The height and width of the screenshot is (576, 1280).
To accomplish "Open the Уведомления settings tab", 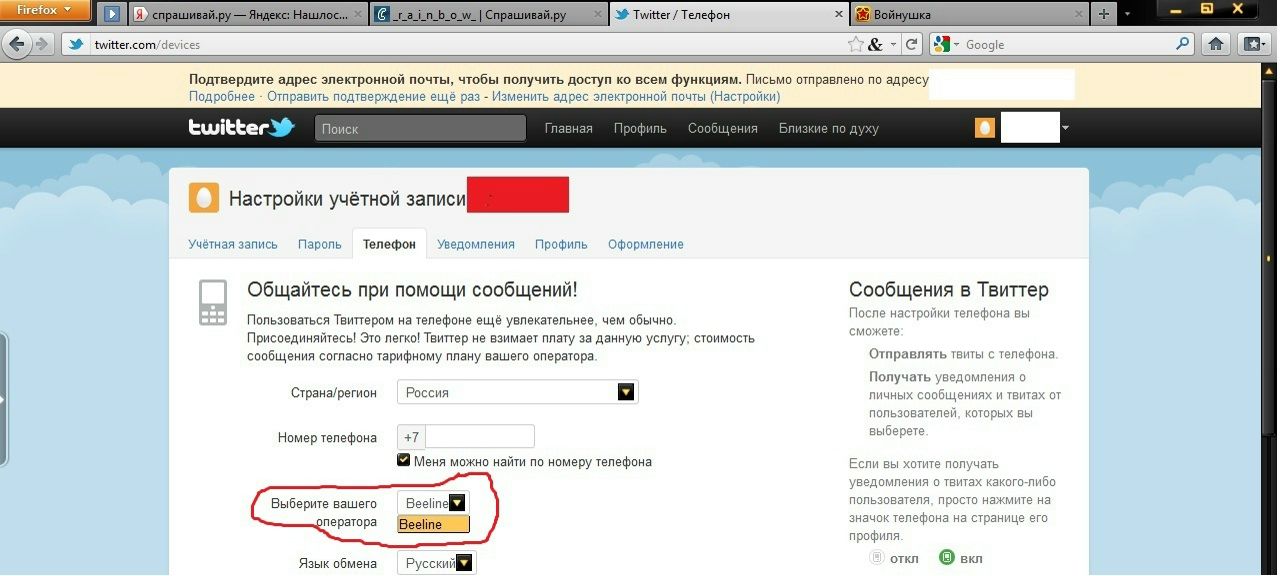I will coord(476,244).
